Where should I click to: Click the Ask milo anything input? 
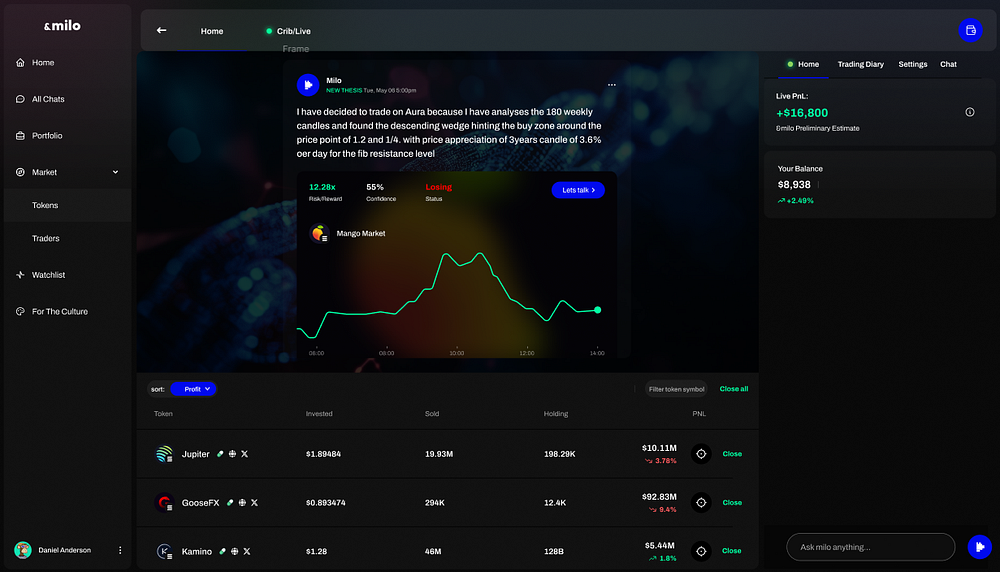[870, 547]
